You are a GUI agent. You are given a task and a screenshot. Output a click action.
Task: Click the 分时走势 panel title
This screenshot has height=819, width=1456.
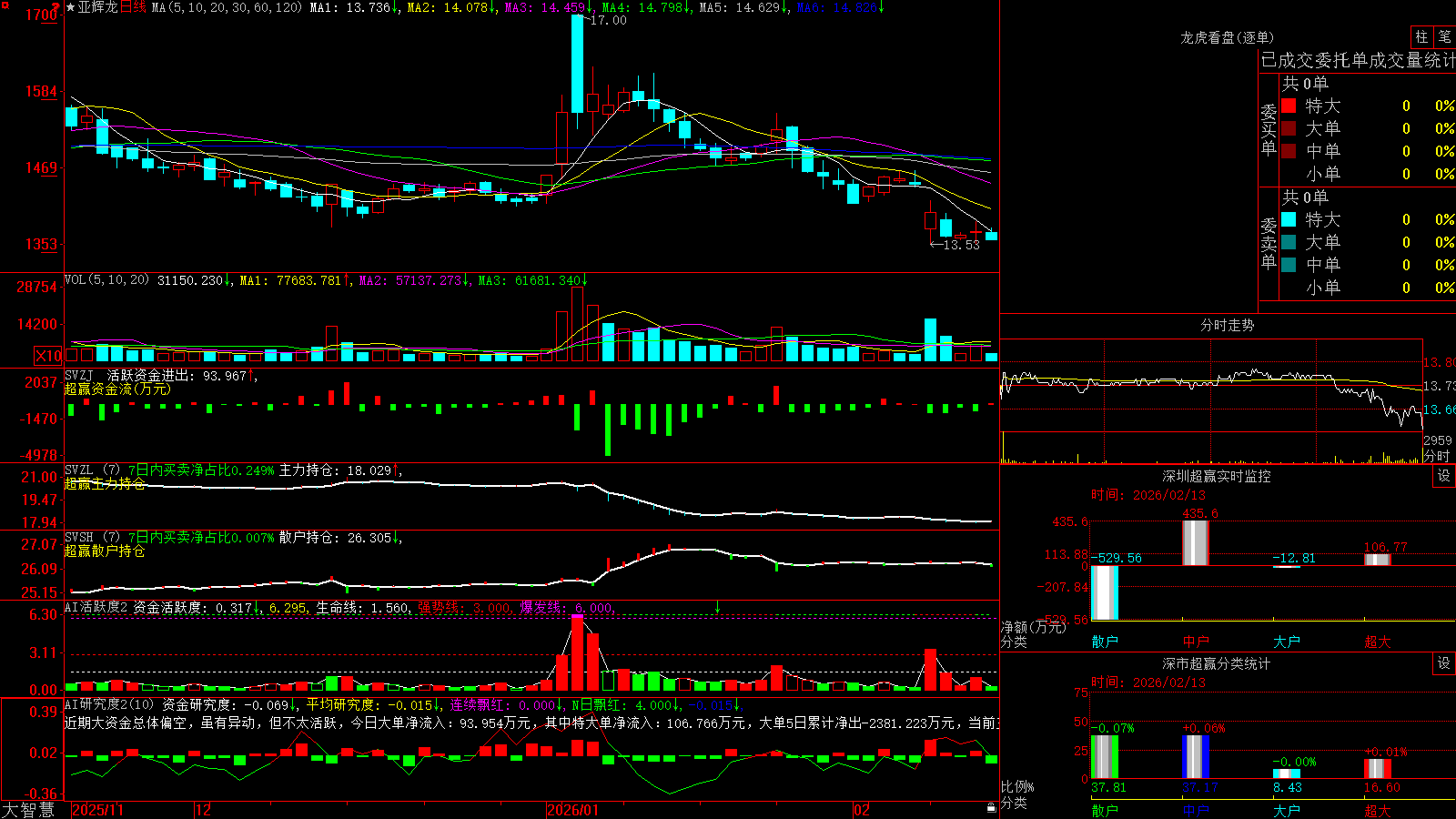point(1227,325)
